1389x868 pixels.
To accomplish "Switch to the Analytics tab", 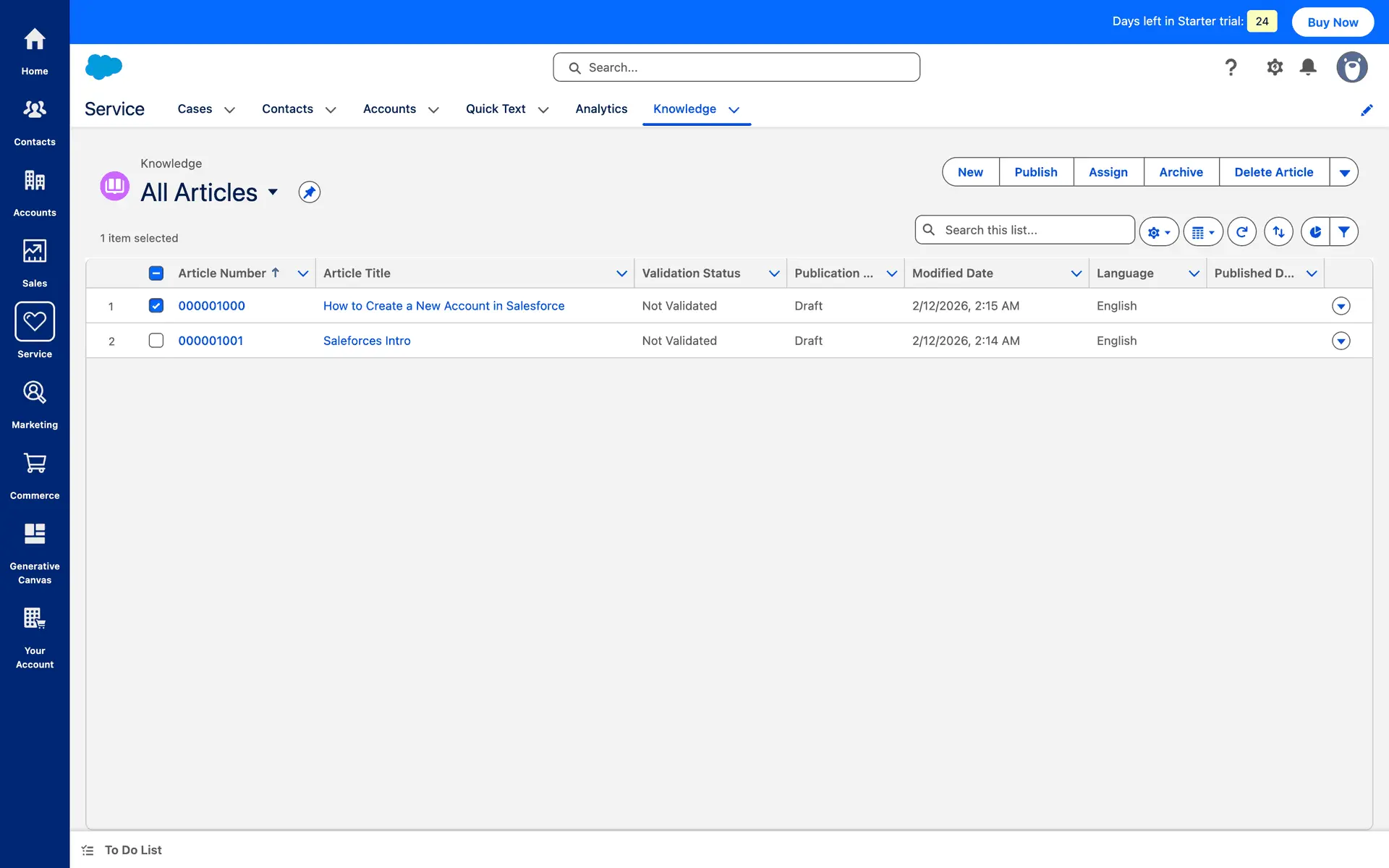I will point(601,109).
